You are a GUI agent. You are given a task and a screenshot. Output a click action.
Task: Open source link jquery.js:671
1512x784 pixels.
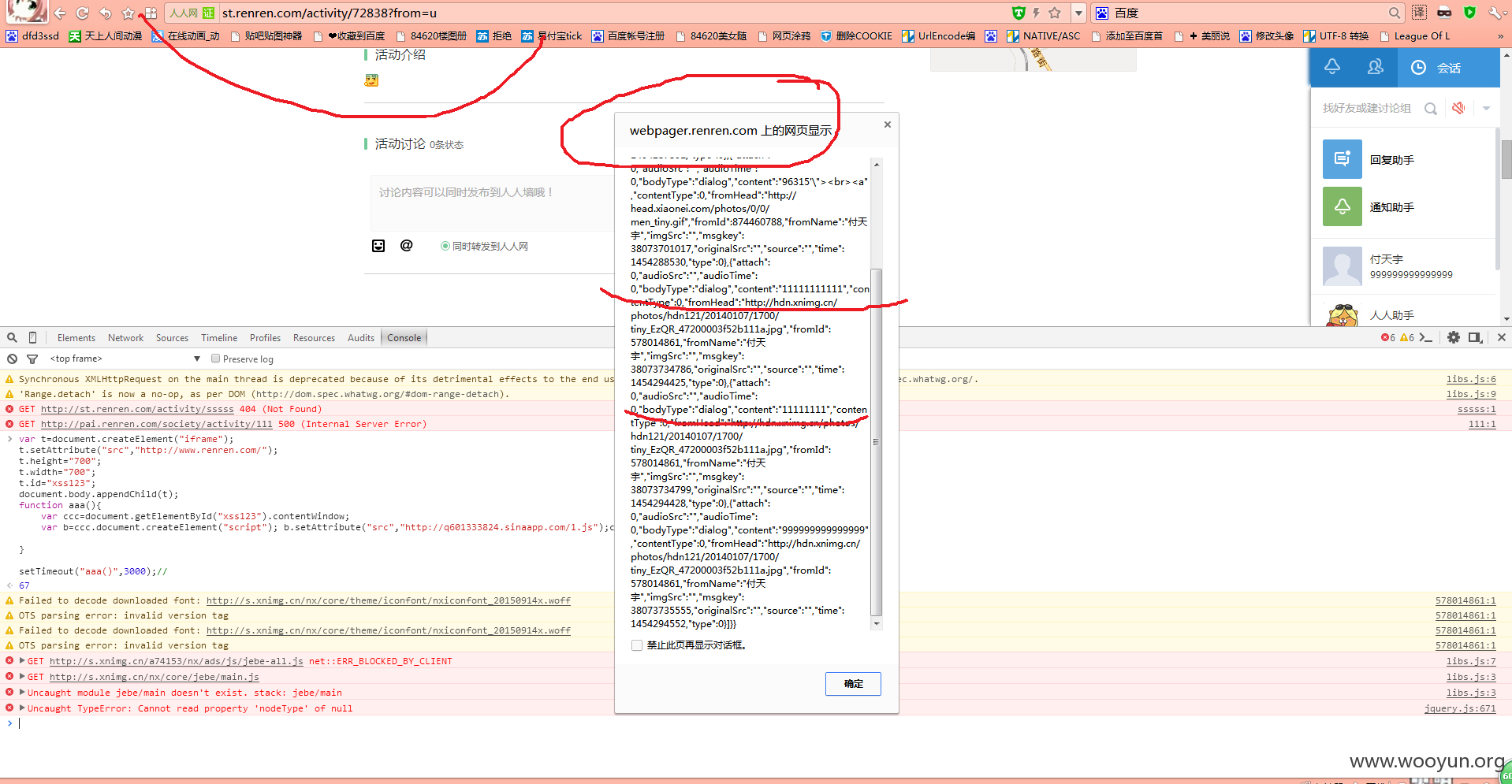point(1460,708)
